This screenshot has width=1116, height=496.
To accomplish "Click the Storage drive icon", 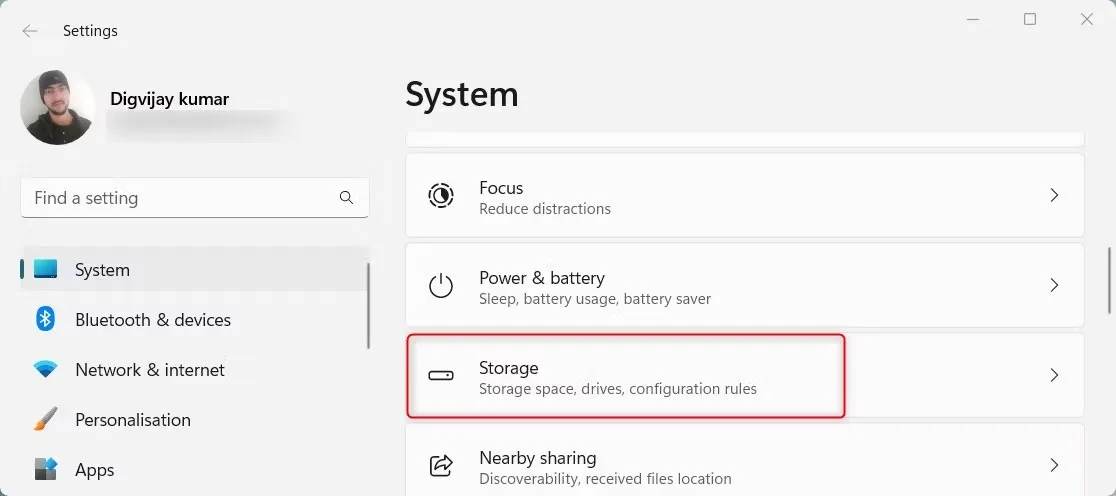I will [440, 376].
